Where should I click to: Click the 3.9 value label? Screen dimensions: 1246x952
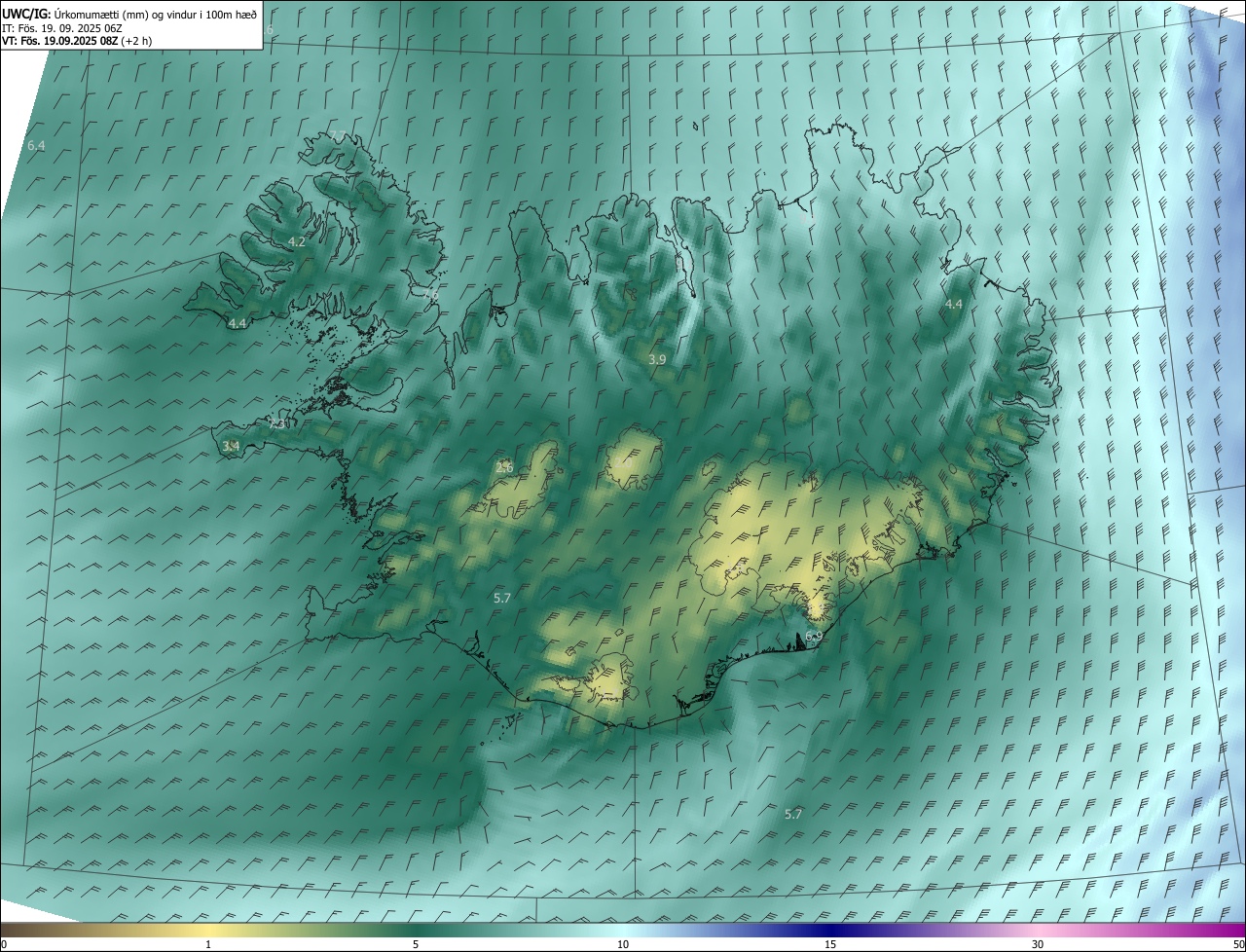(x=657, y=359)
